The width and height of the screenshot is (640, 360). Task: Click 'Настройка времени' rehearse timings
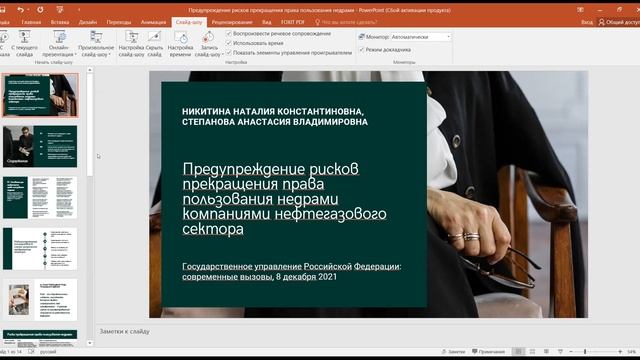(180, 43)
